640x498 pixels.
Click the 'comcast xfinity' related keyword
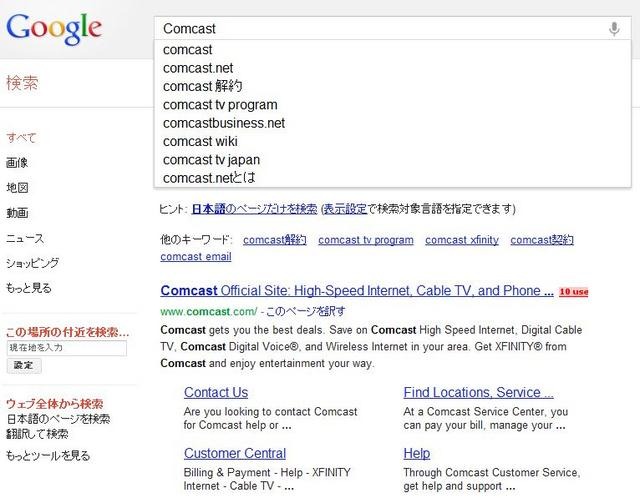pyautogui.click(x=462, y=240)
